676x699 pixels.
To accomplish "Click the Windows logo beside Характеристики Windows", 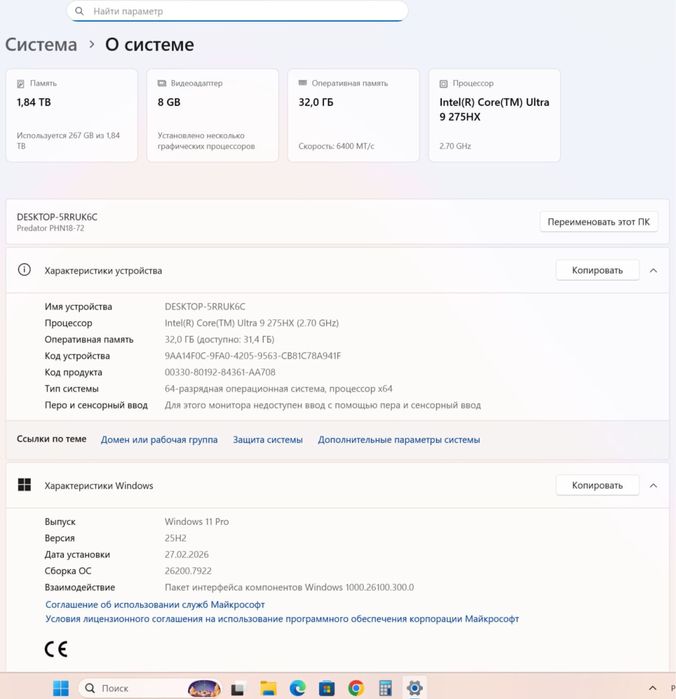I will (x=24, y=485).
